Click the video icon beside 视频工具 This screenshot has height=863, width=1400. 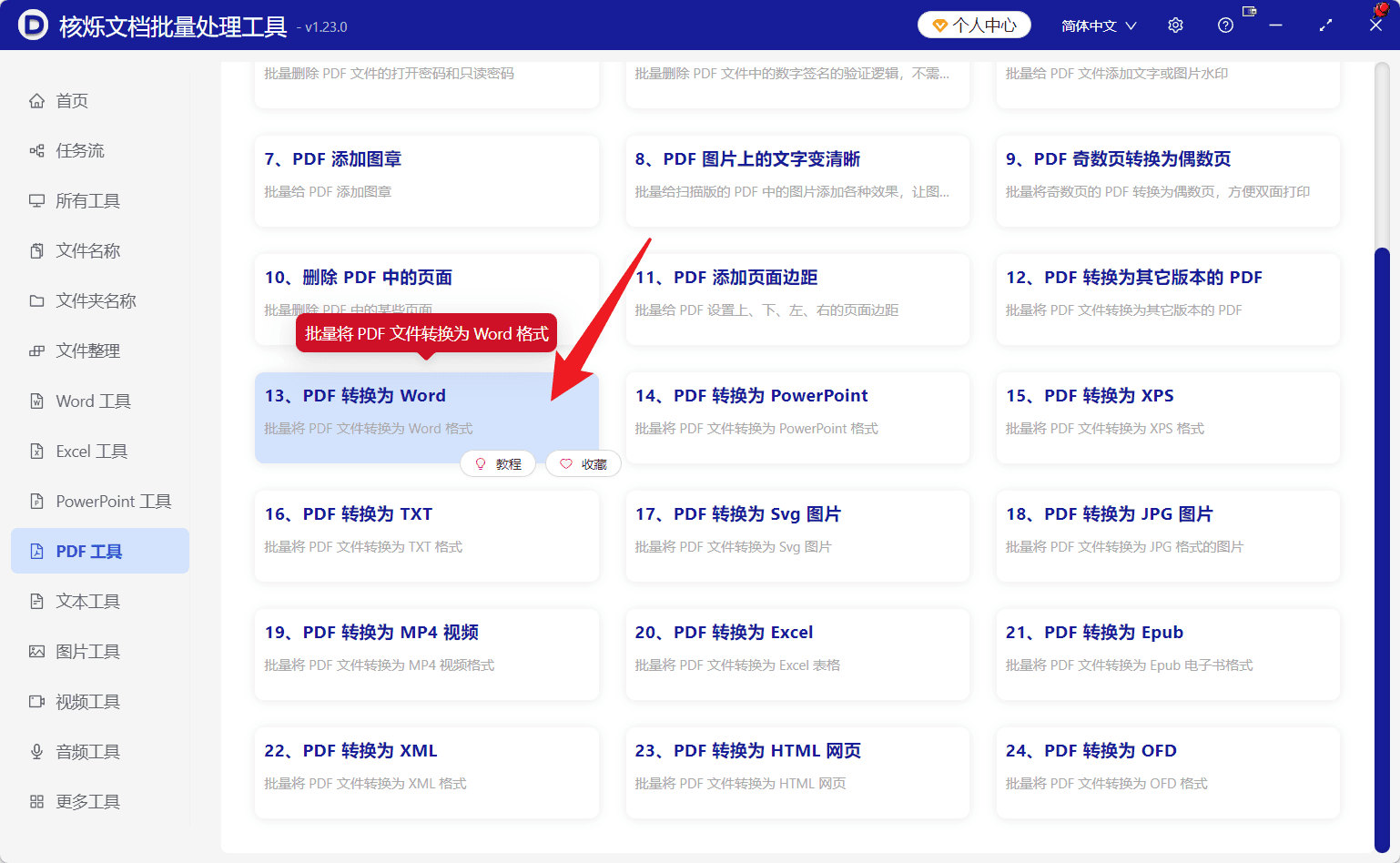point(36,702)
